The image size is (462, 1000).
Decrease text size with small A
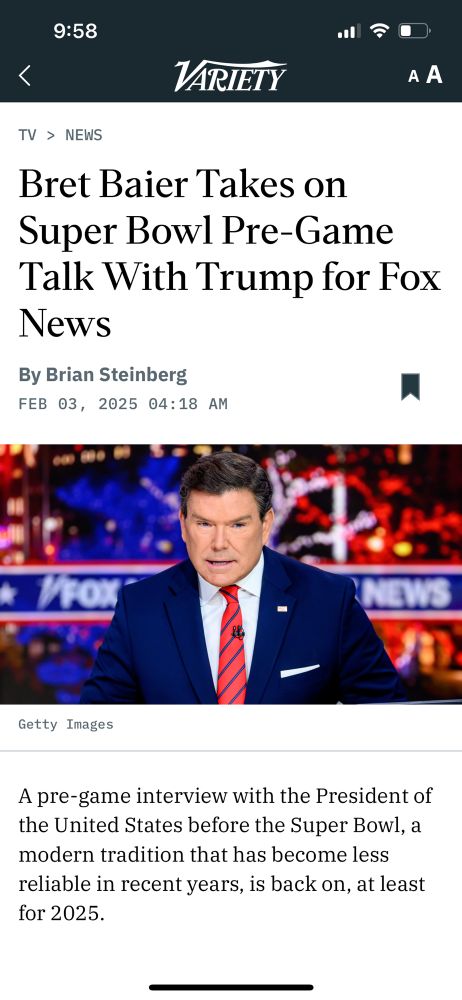click(414, 77)
